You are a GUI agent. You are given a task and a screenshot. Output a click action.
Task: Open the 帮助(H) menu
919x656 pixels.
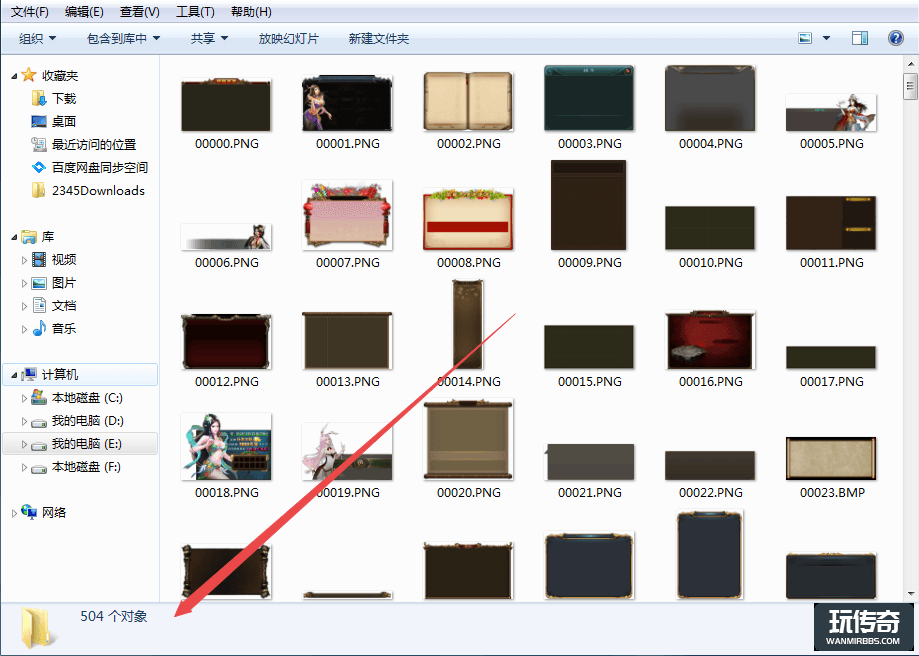click(251, 12)
